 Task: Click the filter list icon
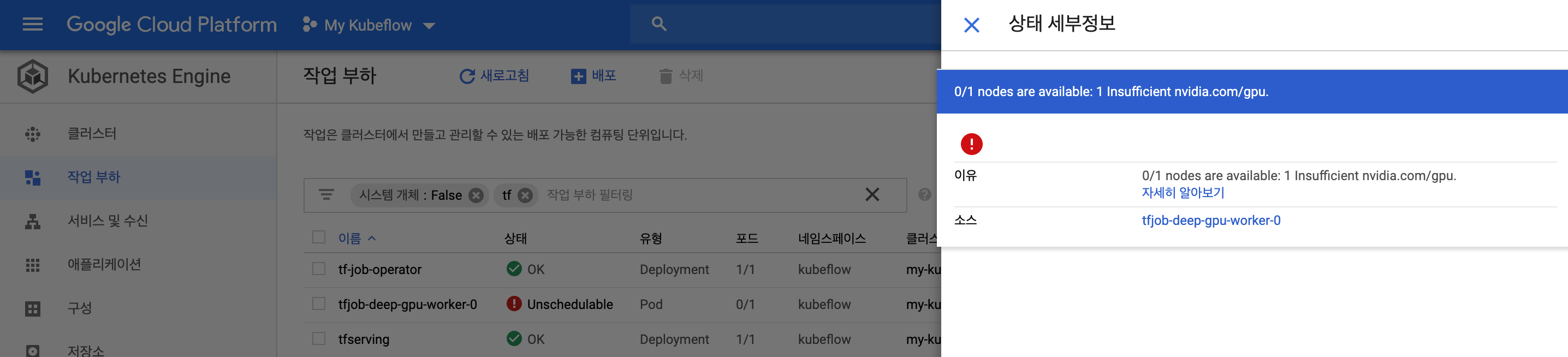pos(326,195)
